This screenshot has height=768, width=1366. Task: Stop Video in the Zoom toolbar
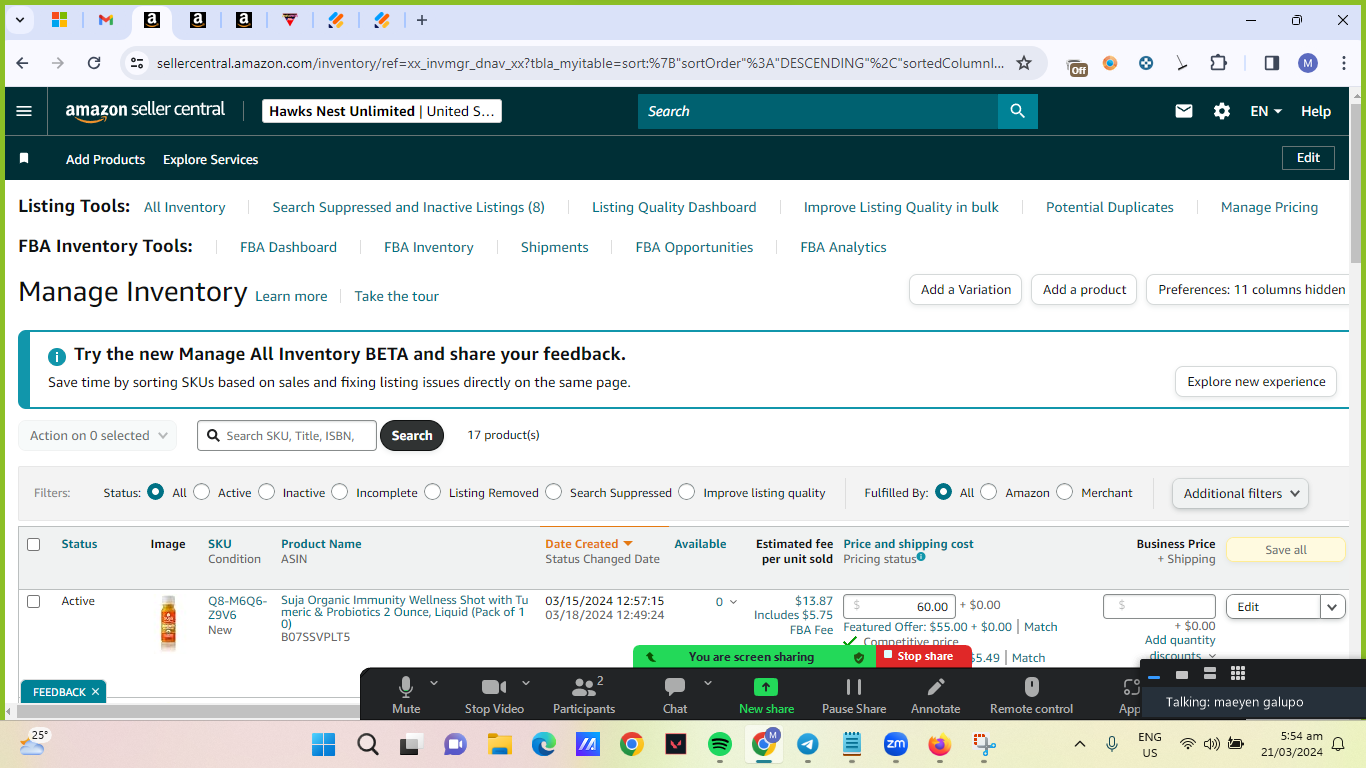pyautogui.click(x=494, y=695)
